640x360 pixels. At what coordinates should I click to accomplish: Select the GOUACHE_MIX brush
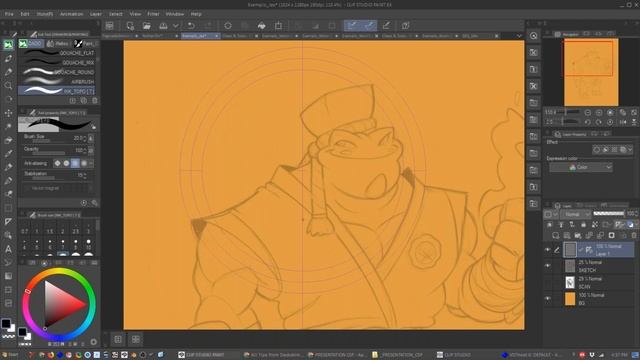58,62
